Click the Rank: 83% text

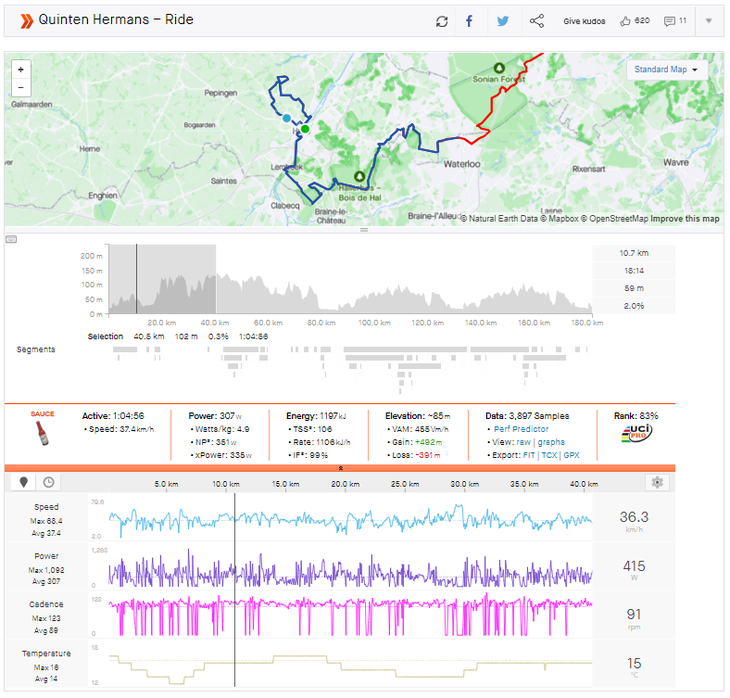click(636, 416)
